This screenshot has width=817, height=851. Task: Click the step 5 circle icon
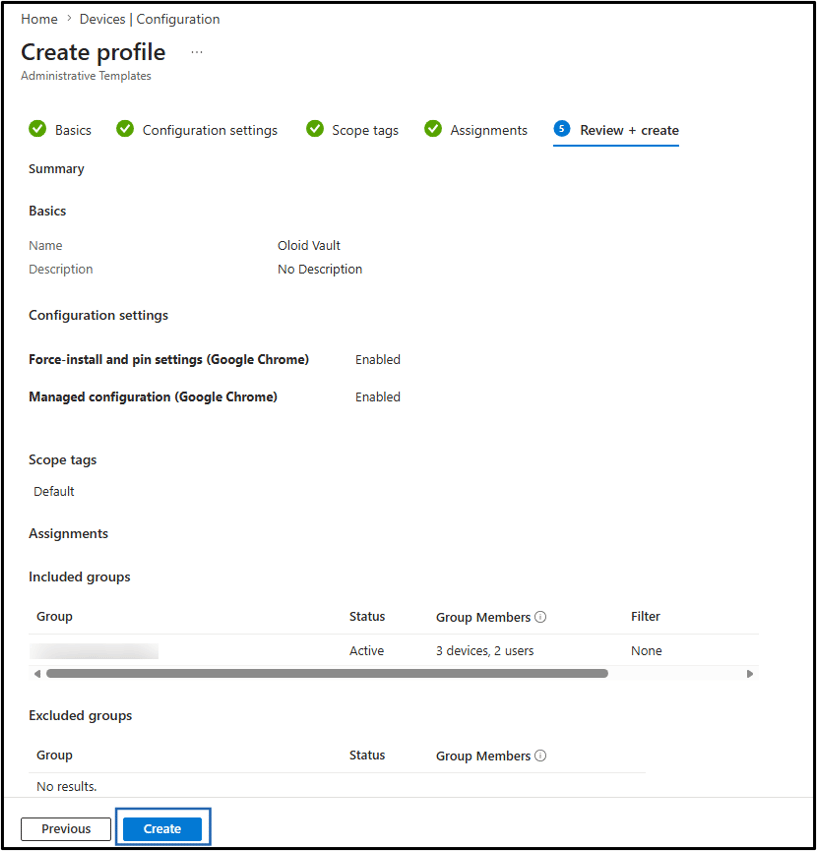pyautogui.click(x=562, y=129)
